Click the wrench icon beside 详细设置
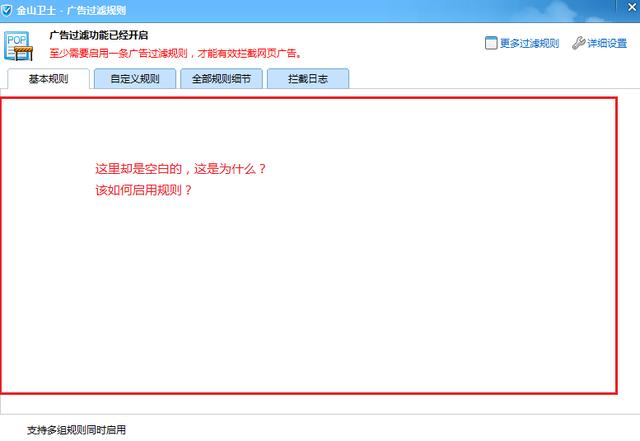This screenshot has width=640, height=441. point(578,43)
